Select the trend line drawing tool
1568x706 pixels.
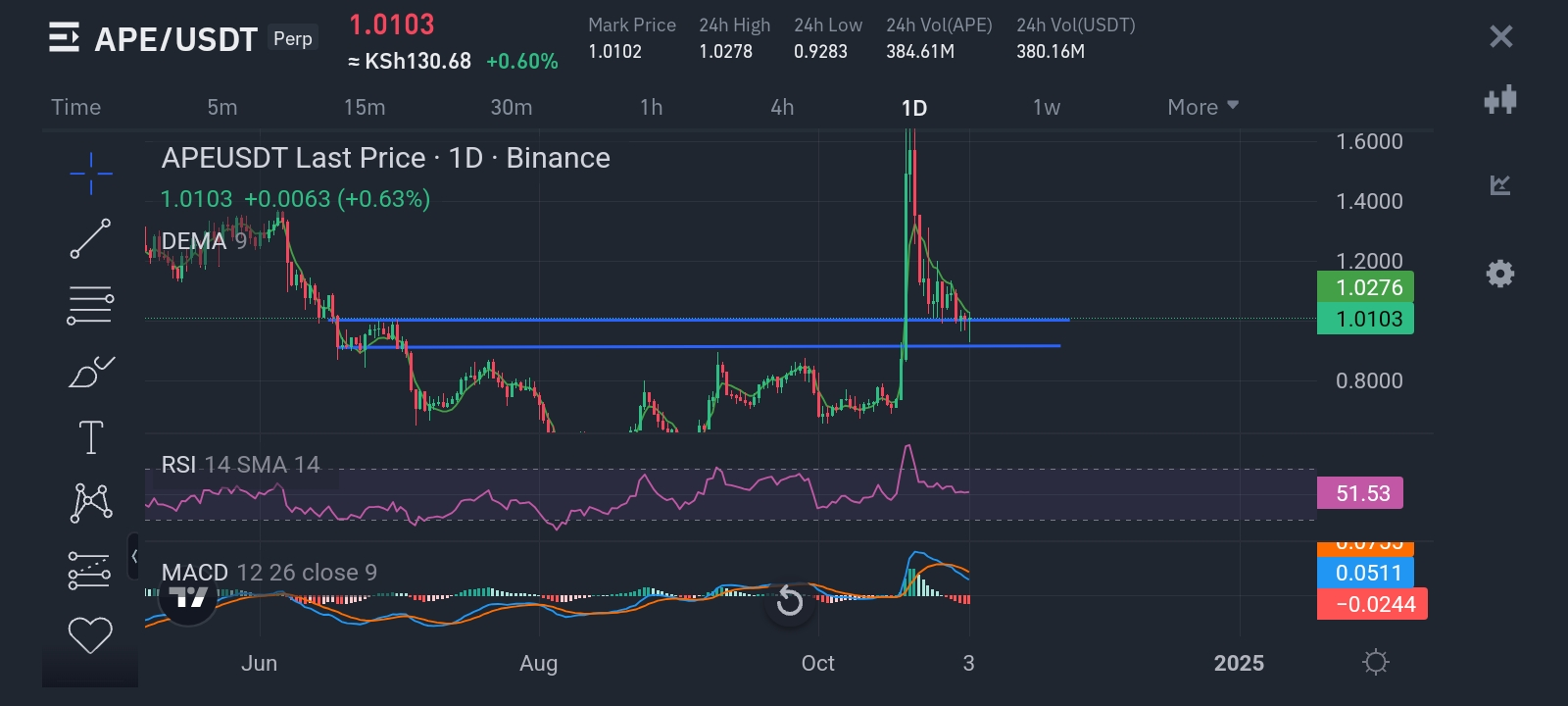(90, 239)
